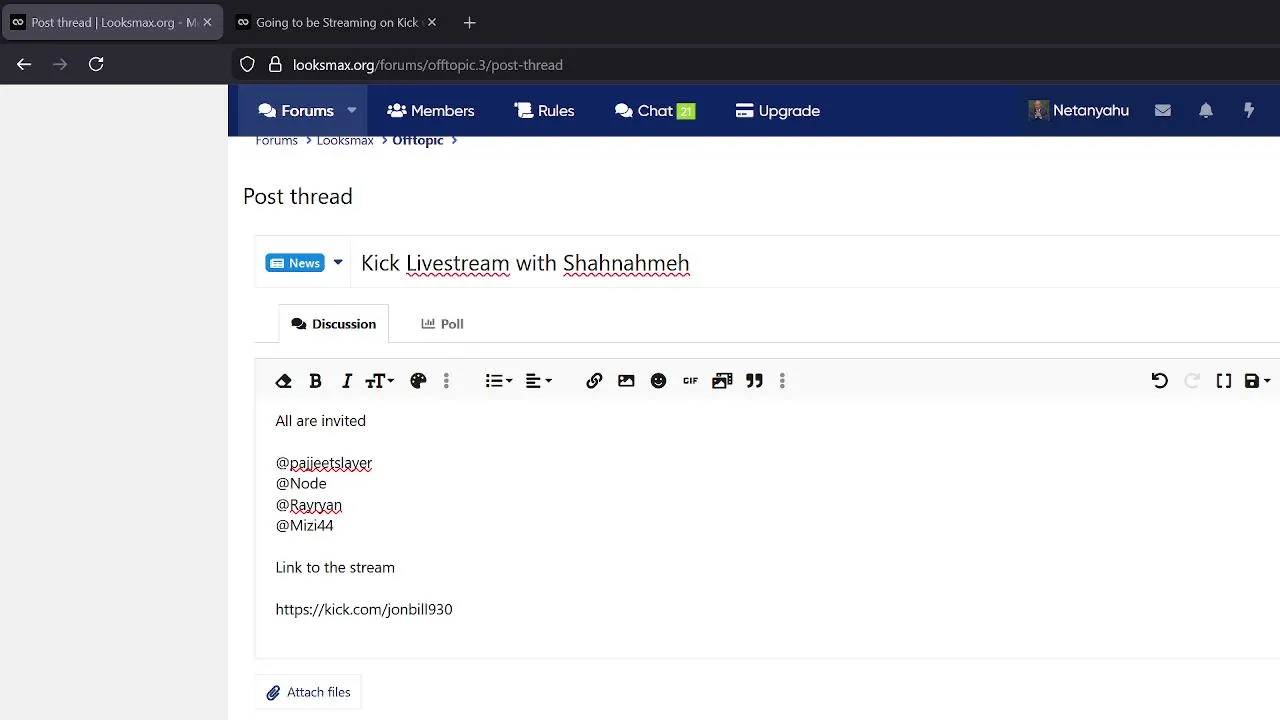
Task: Open more text options after palette icon
Action: click(446, 381)
